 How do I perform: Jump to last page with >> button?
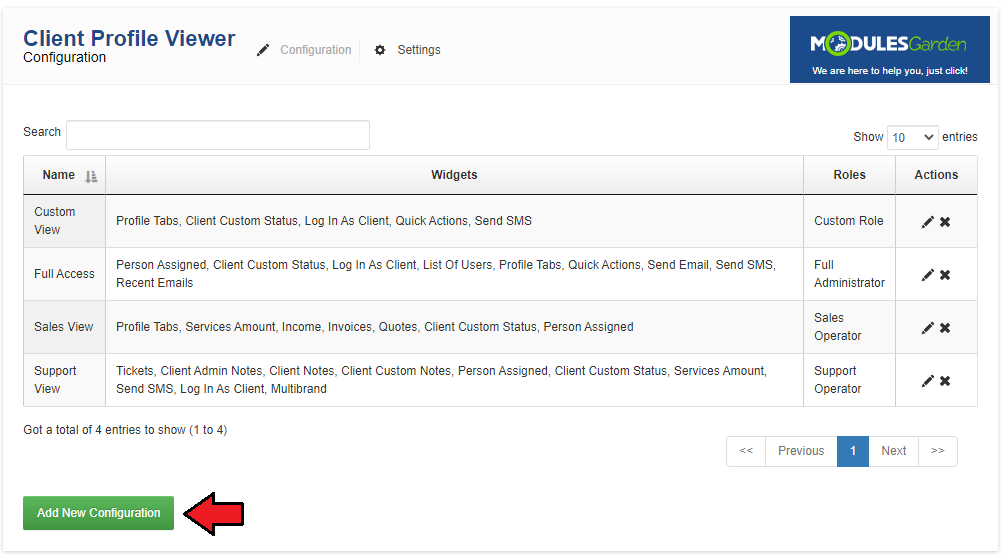tap(938, 451)
